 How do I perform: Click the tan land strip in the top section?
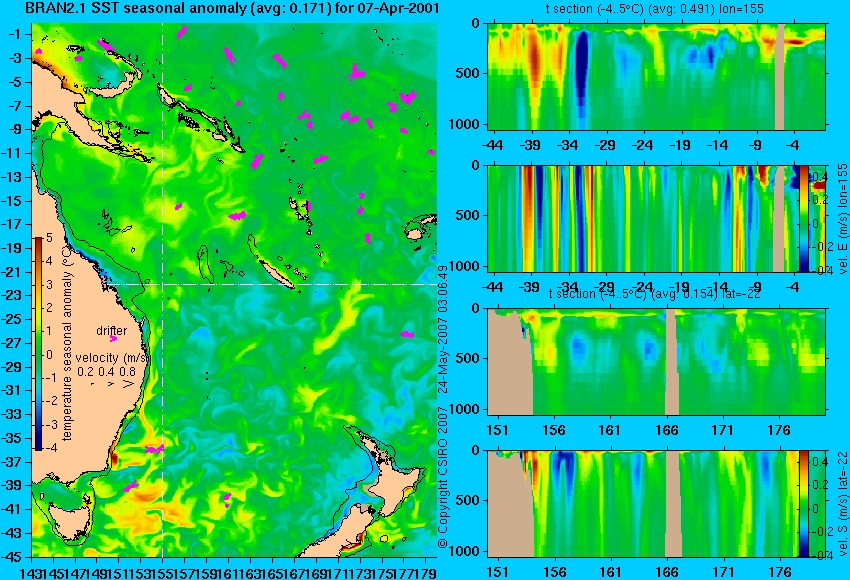click(x=780, y=76)
